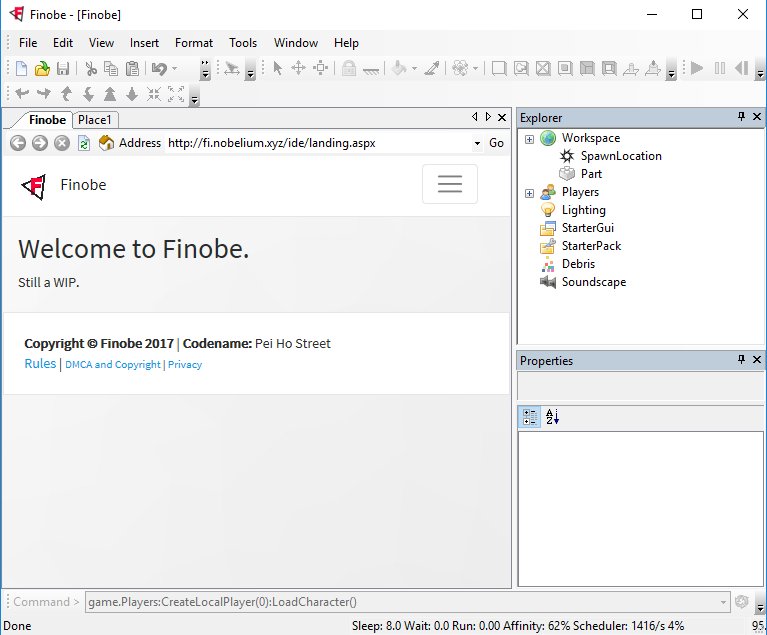Open the Edit menu
Screen dimensions: 767x635
click(x=63, y=43)
